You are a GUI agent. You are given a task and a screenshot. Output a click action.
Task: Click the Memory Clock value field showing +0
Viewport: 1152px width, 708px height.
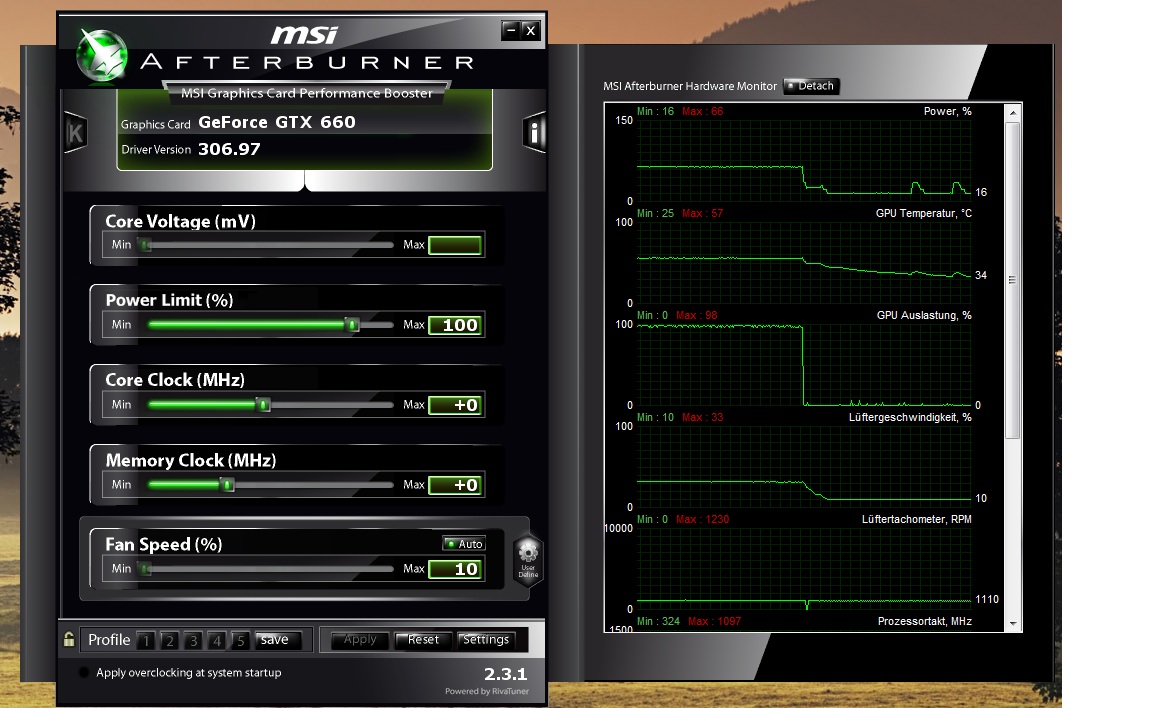(456, 485)
